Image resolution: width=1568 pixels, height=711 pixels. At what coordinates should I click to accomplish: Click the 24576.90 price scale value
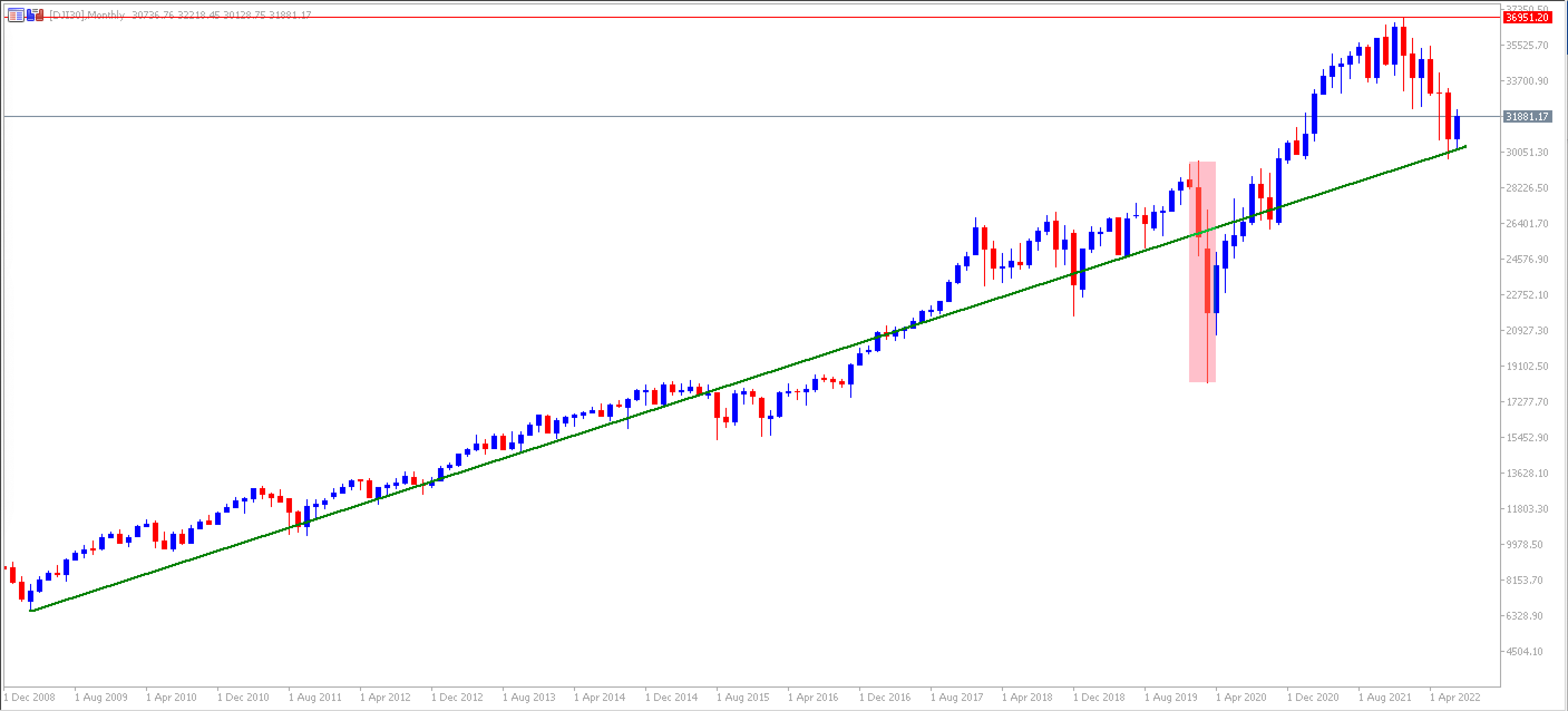(1527, 259)
